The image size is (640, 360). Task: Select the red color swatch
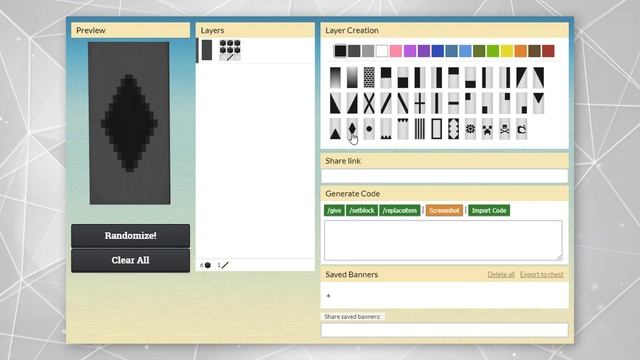pyautogui.click(x=548, y=51)
